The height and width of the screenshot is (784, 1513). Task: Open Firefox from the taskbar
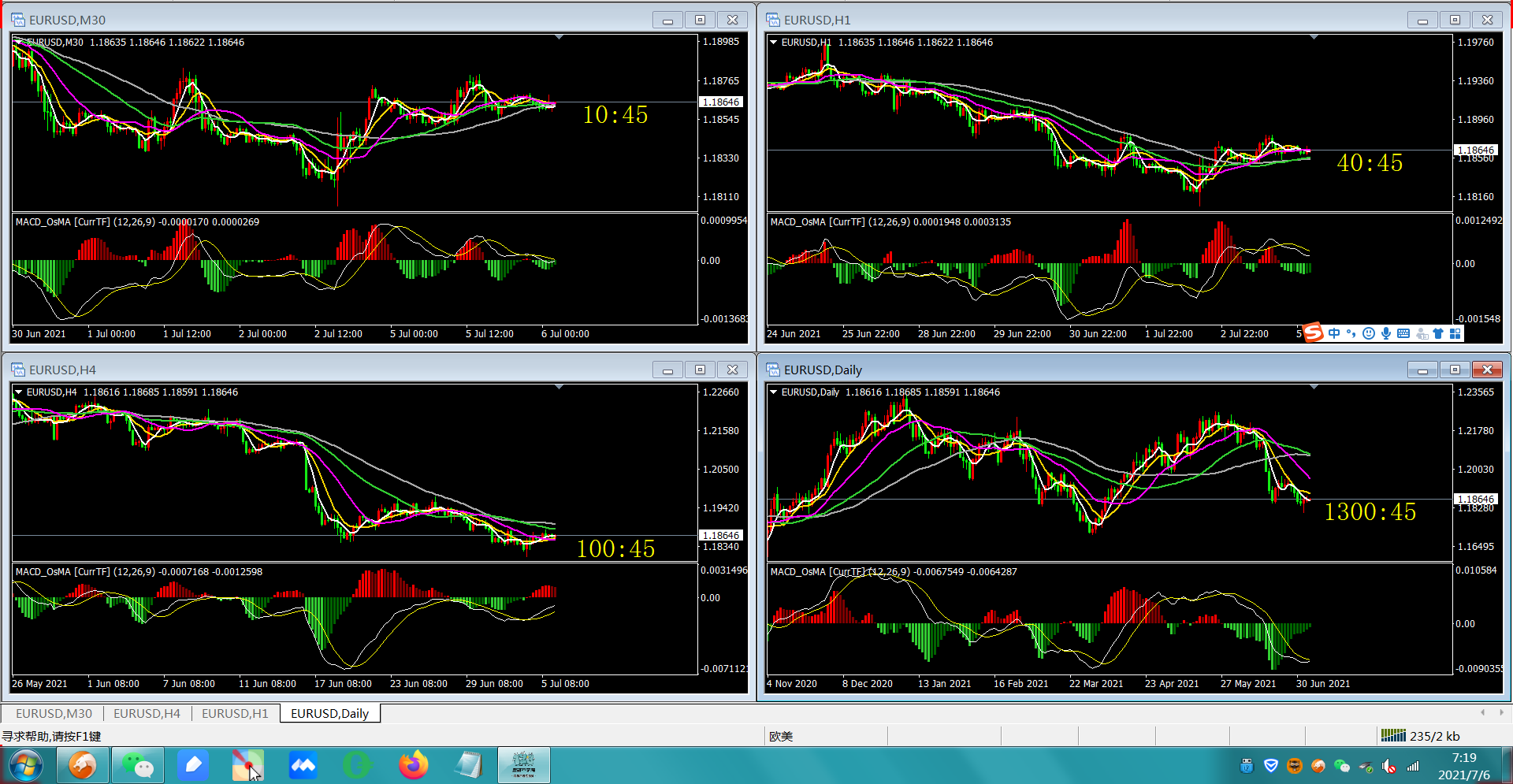[413, 765]
